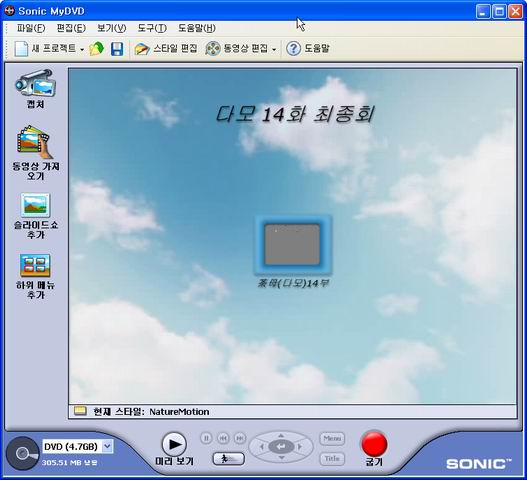Open the 파일(F) menu

click(x=31, y=28)
